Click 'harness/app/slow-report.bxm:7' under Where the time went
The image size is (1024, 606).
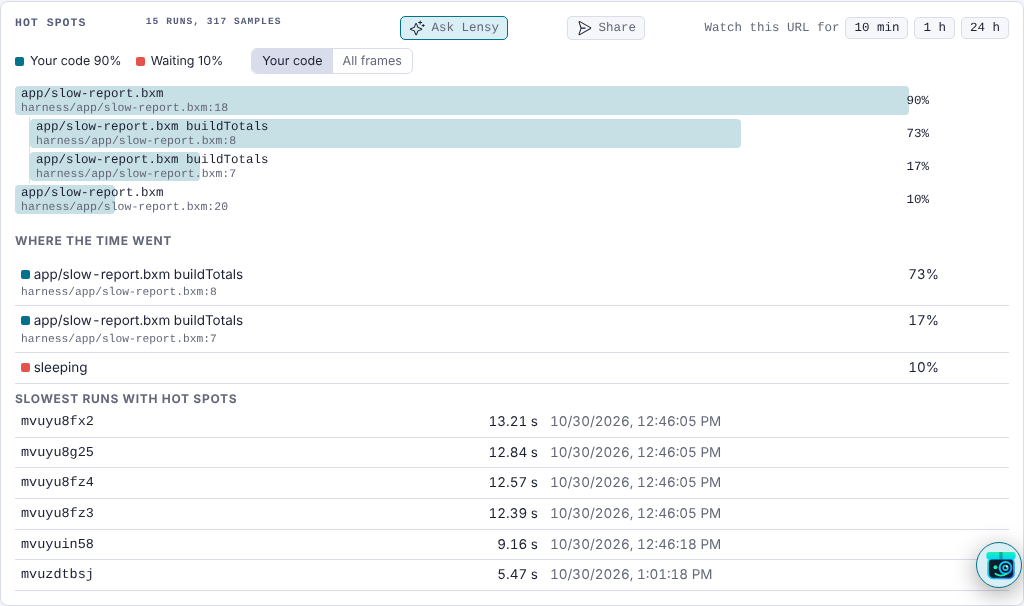(x=119, y=339)
